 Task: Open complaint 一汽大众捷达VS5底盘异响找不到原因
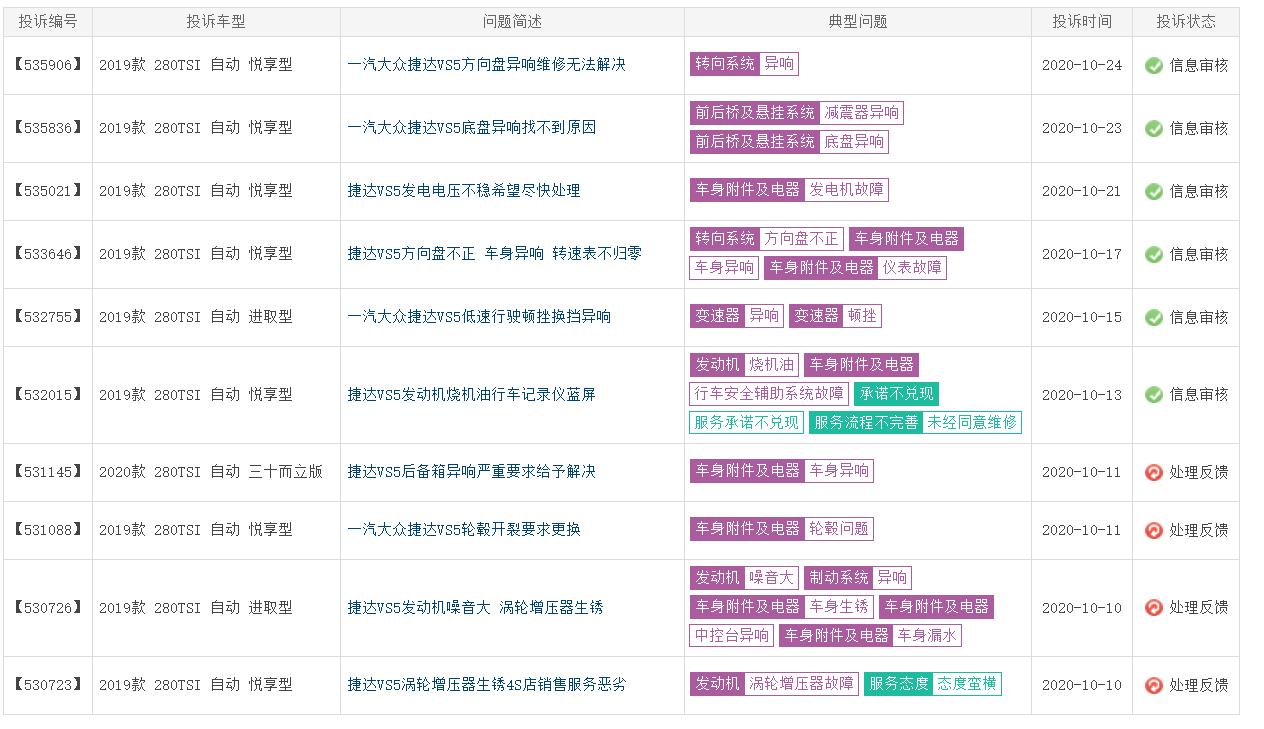(x=471, y=127)
